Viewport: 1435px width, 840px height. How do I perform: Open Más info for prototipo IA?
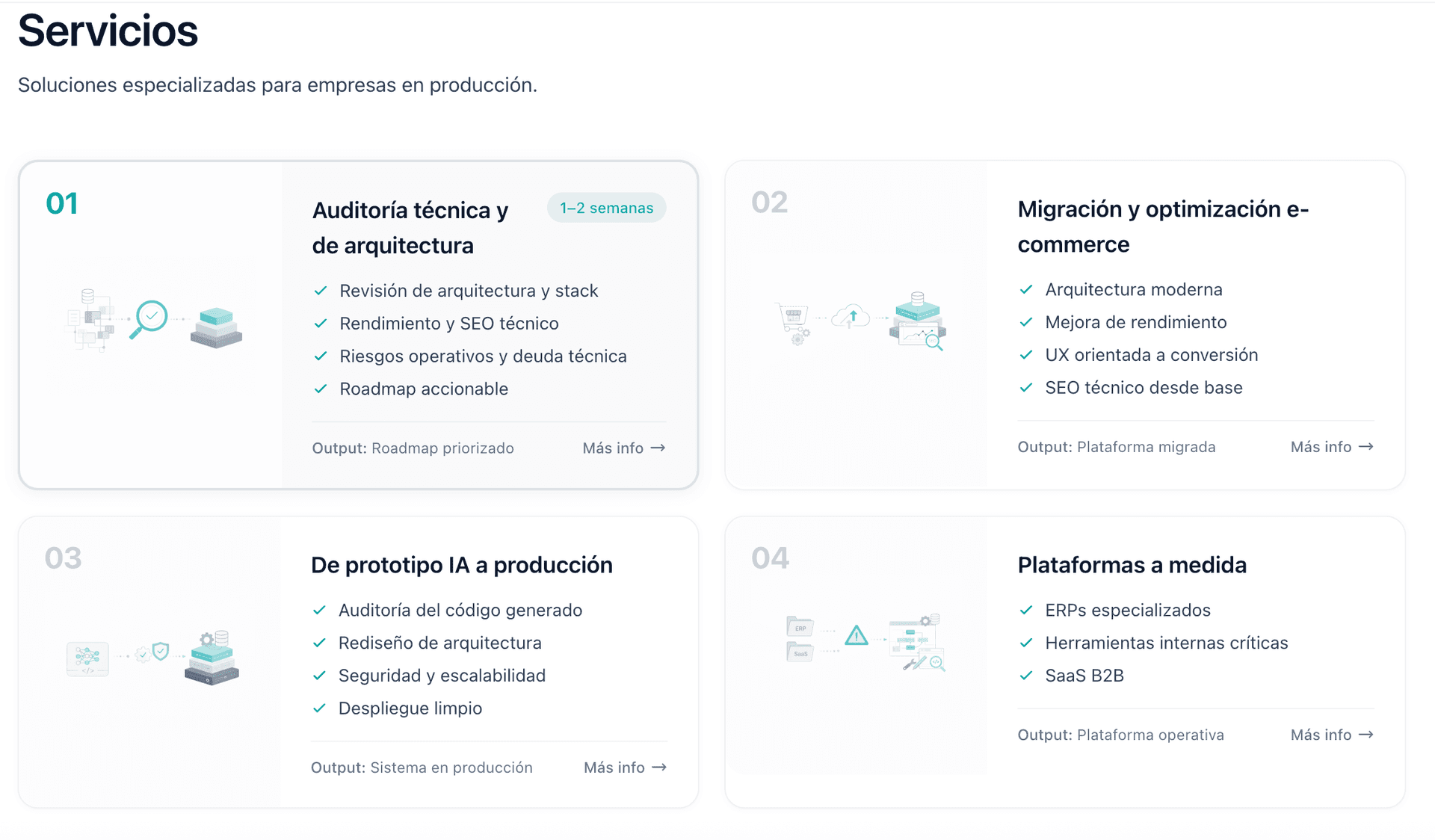(625, 768)
